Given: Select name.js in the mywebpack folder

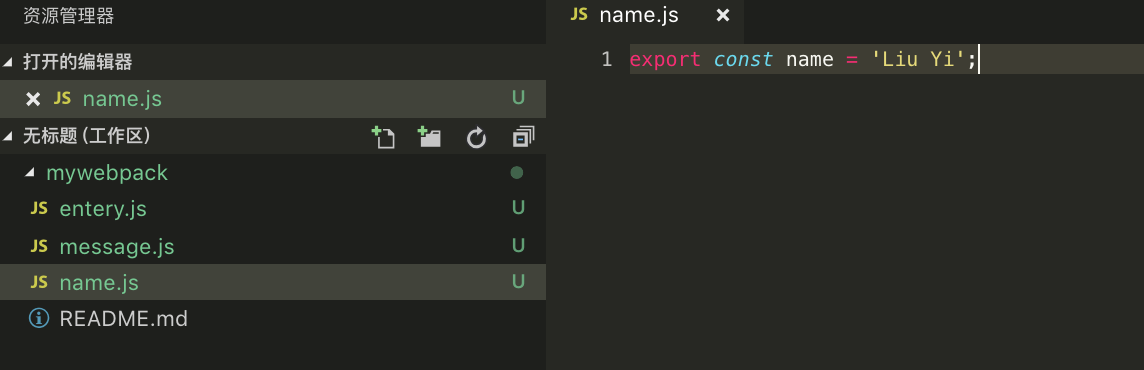Looking at the screenshot, I should pos(273,282).
